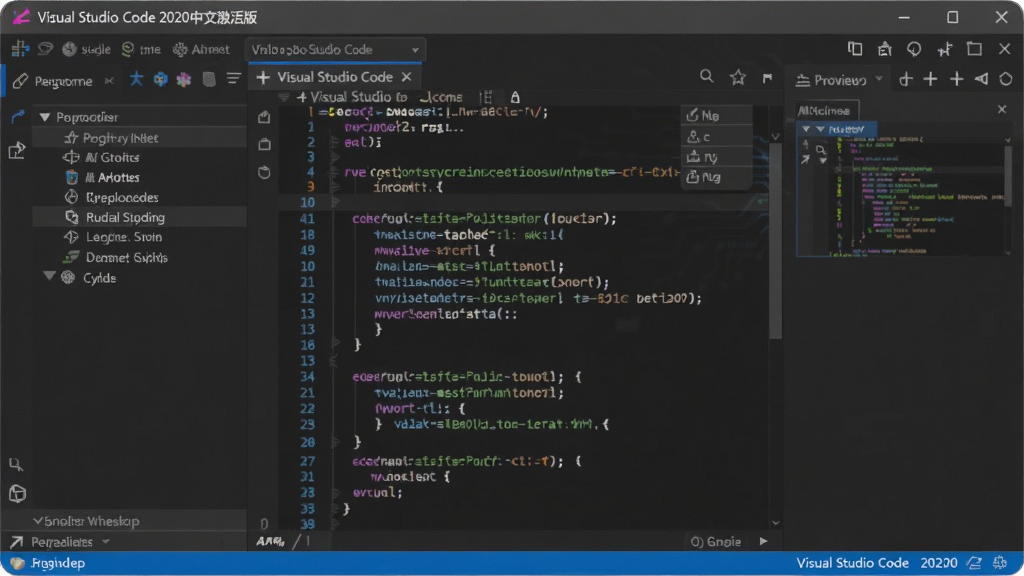Click the blue star icon beside the Perguome tab
The width and height of the screenshot is (1024, 576).
pos(136,79)
